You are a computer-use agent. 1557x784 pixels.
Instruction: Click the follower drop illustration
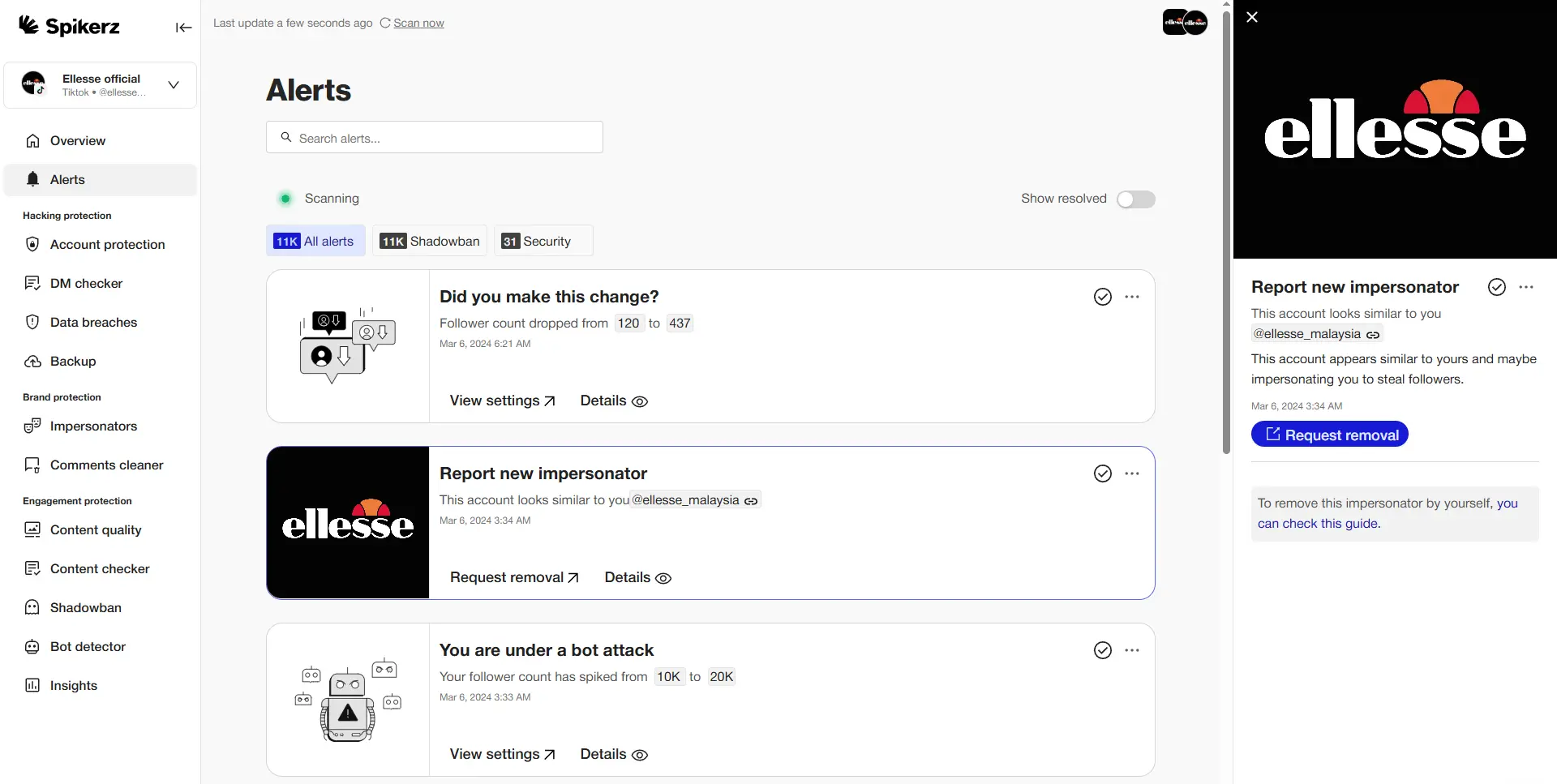pyautogui.click(x=348, y=346)
